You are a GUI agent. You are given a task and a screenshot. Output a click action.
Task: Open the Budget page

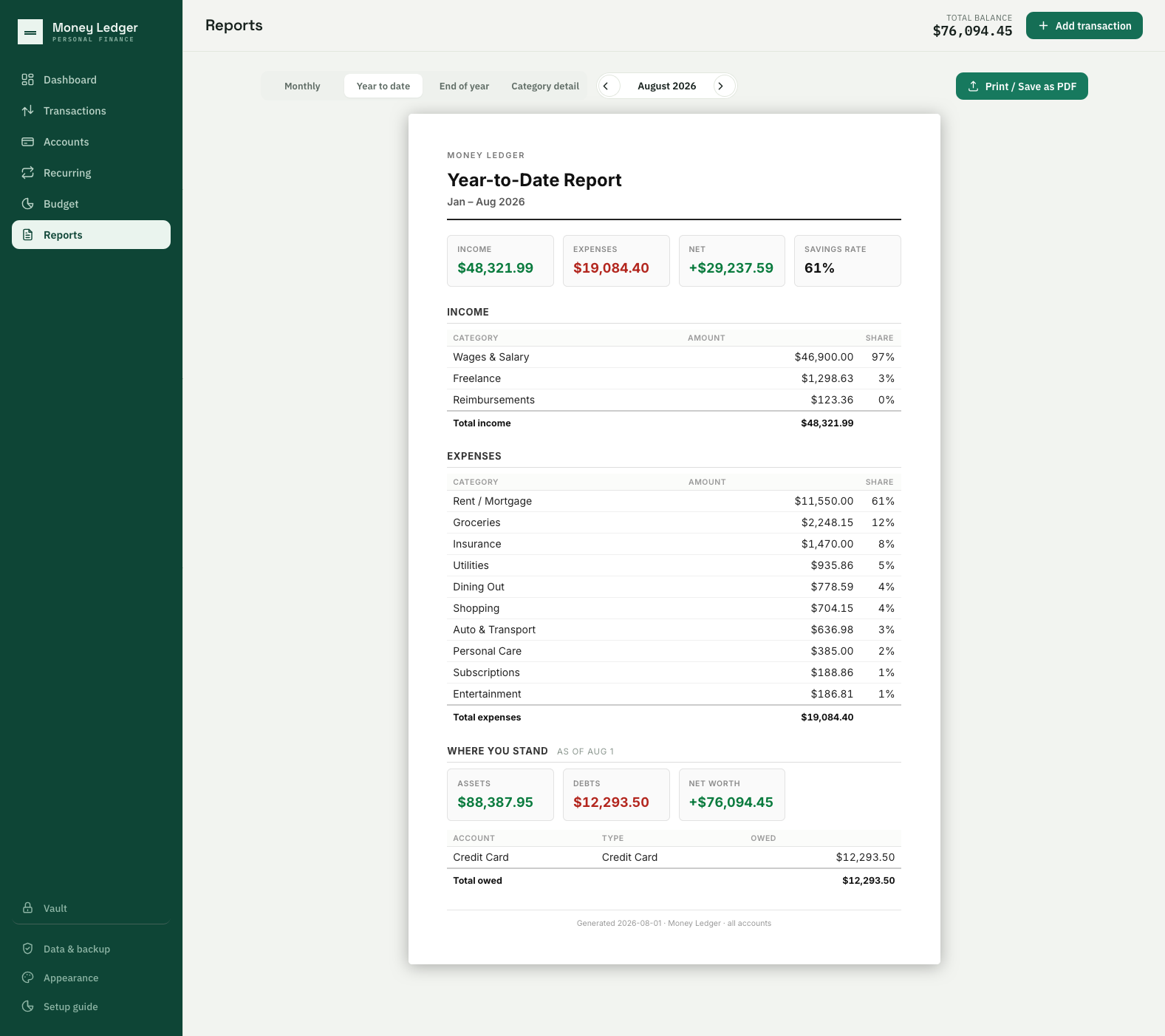91,204
